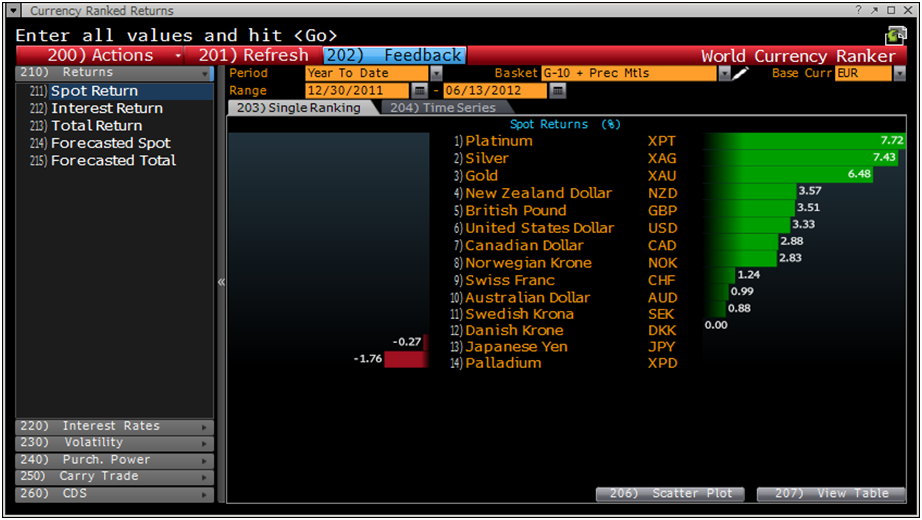Click the export icon at top right
Viewport: 922px width, 520px height.
(x=896, y=35)
